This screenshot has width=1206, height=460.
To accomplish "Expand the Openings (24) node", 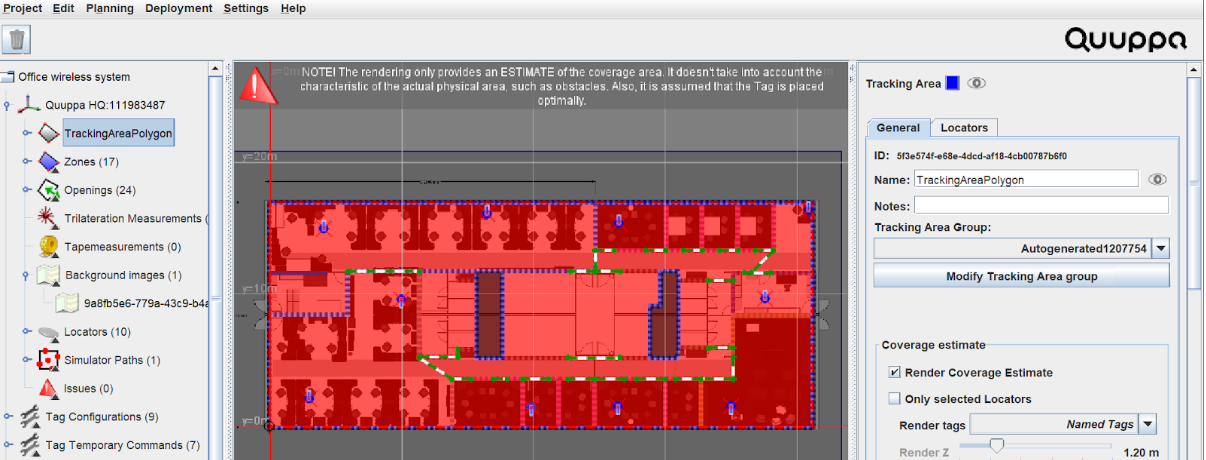I will point(27,189).
